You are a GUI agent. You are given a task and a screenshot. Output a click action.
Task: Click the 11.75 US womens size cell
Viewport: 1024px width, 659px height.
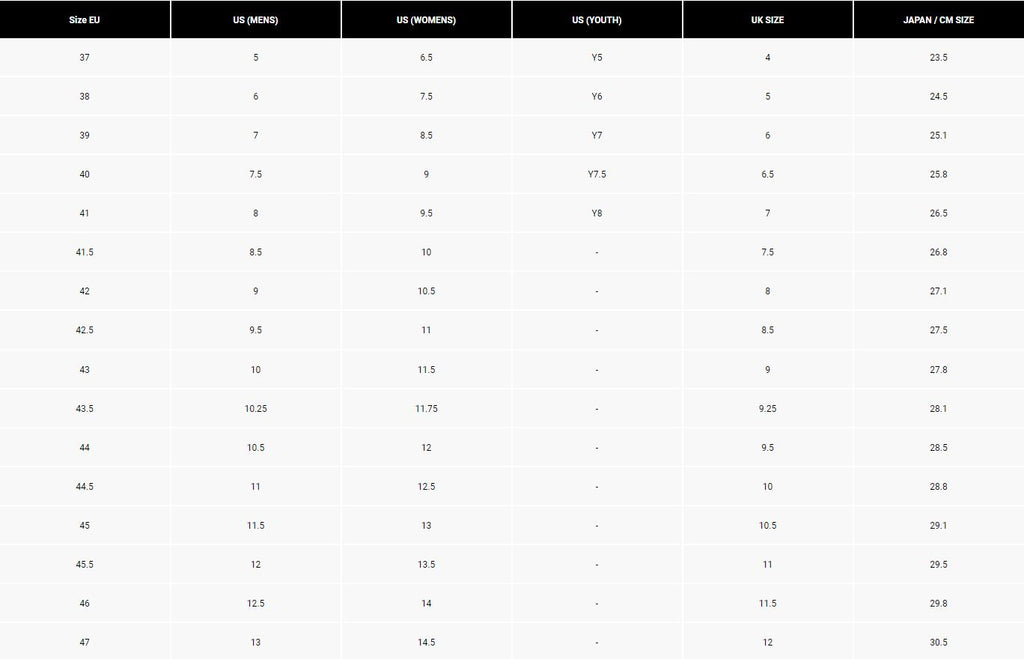tap(426, 409)
